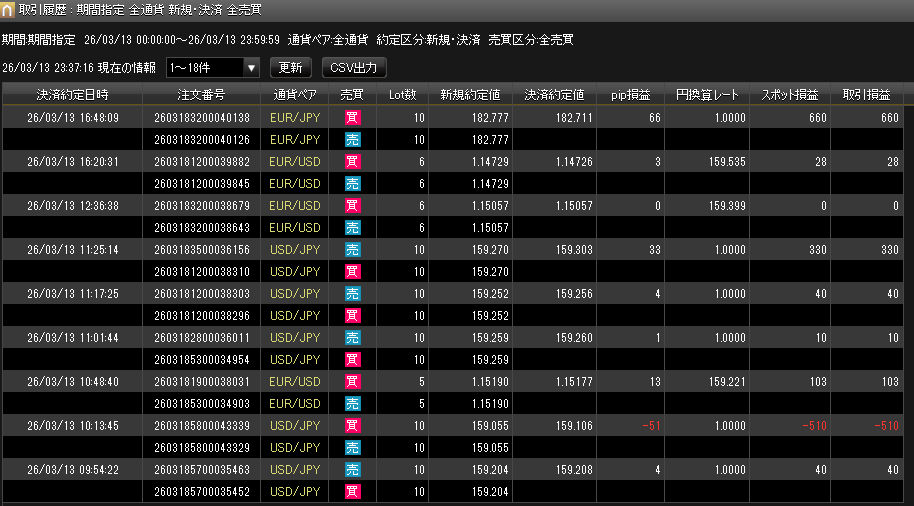Screen dimensions: 914x506
Task: Click the 売 badge on order 2603183500036156
Action: [x=352, y=250]
